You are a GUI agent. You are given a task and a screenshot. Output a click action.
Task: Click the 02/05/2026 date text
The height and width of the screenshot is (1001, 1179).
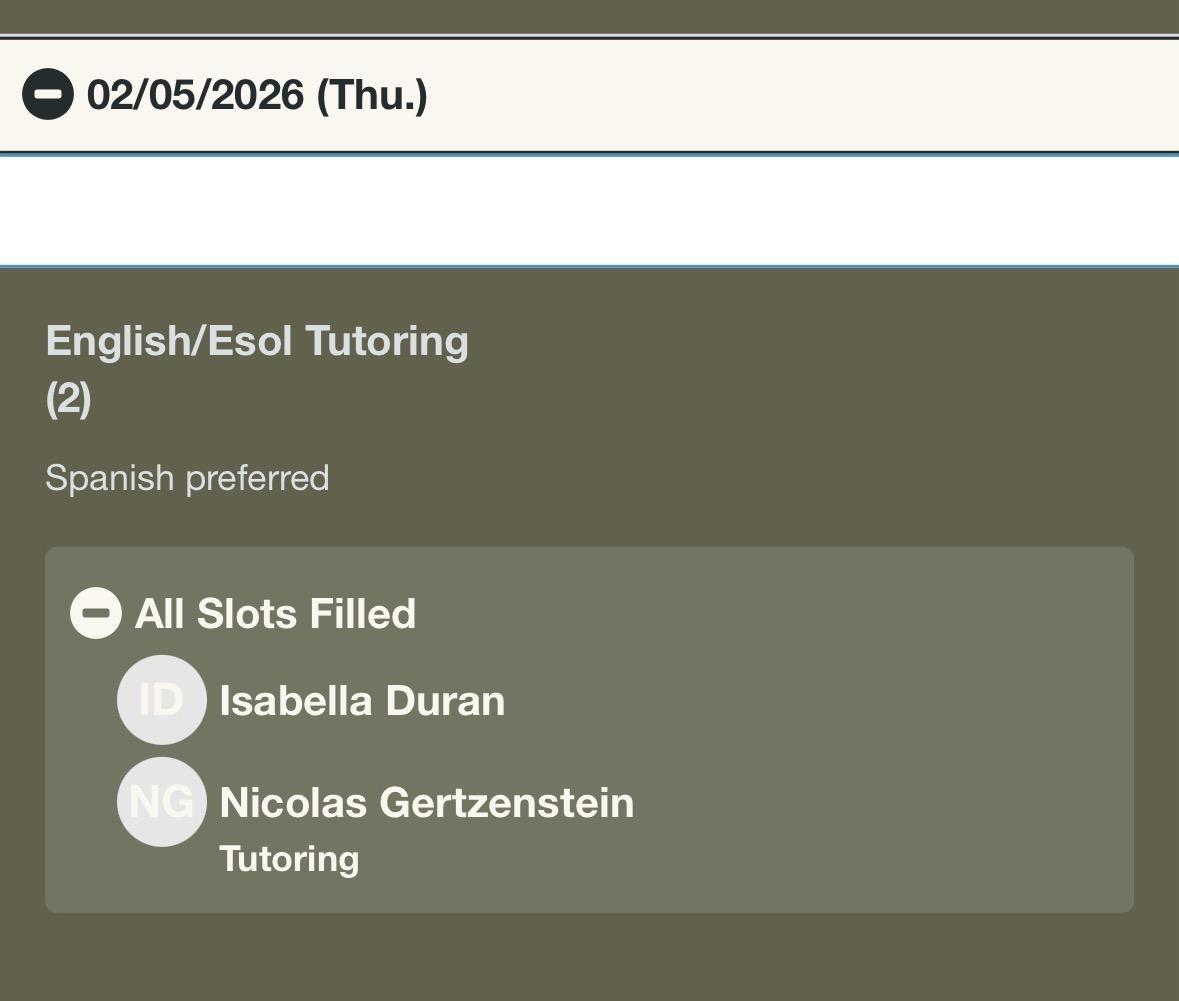pos(195,95)
